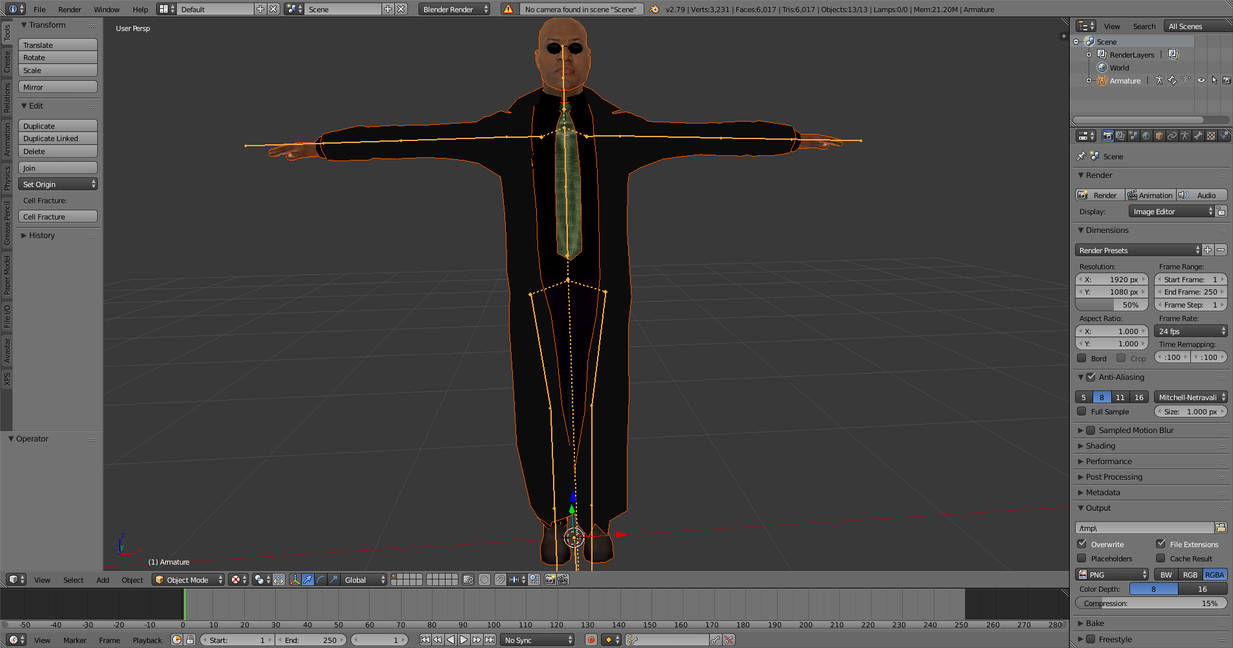The width and height of the screenshot is (1233, 648).
Task: Click the Duplicate Linked button
Action: [58, 139]
